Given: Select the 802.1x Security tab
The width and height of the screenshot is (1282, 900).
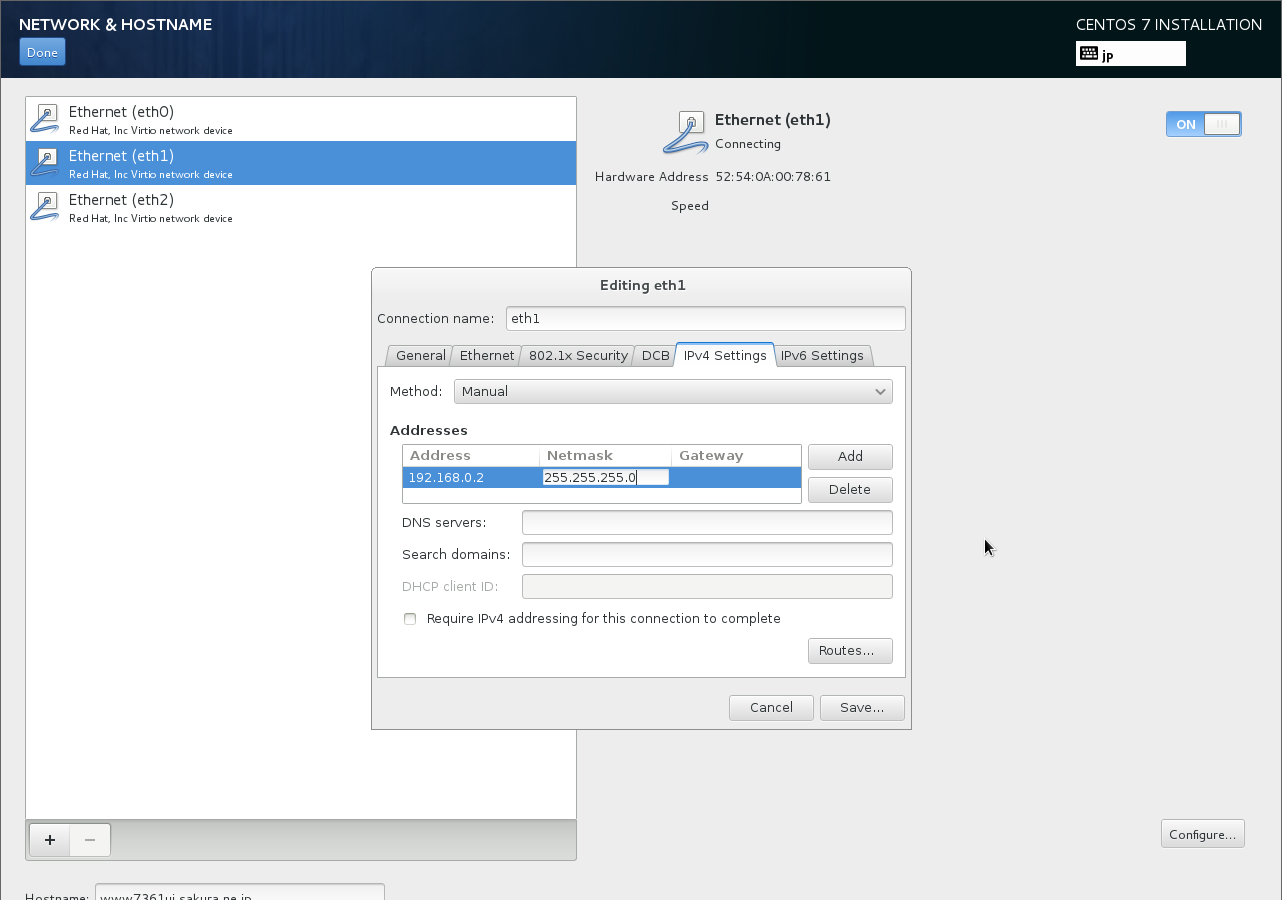Looking at the screenshot, I should tap(578, 356).
